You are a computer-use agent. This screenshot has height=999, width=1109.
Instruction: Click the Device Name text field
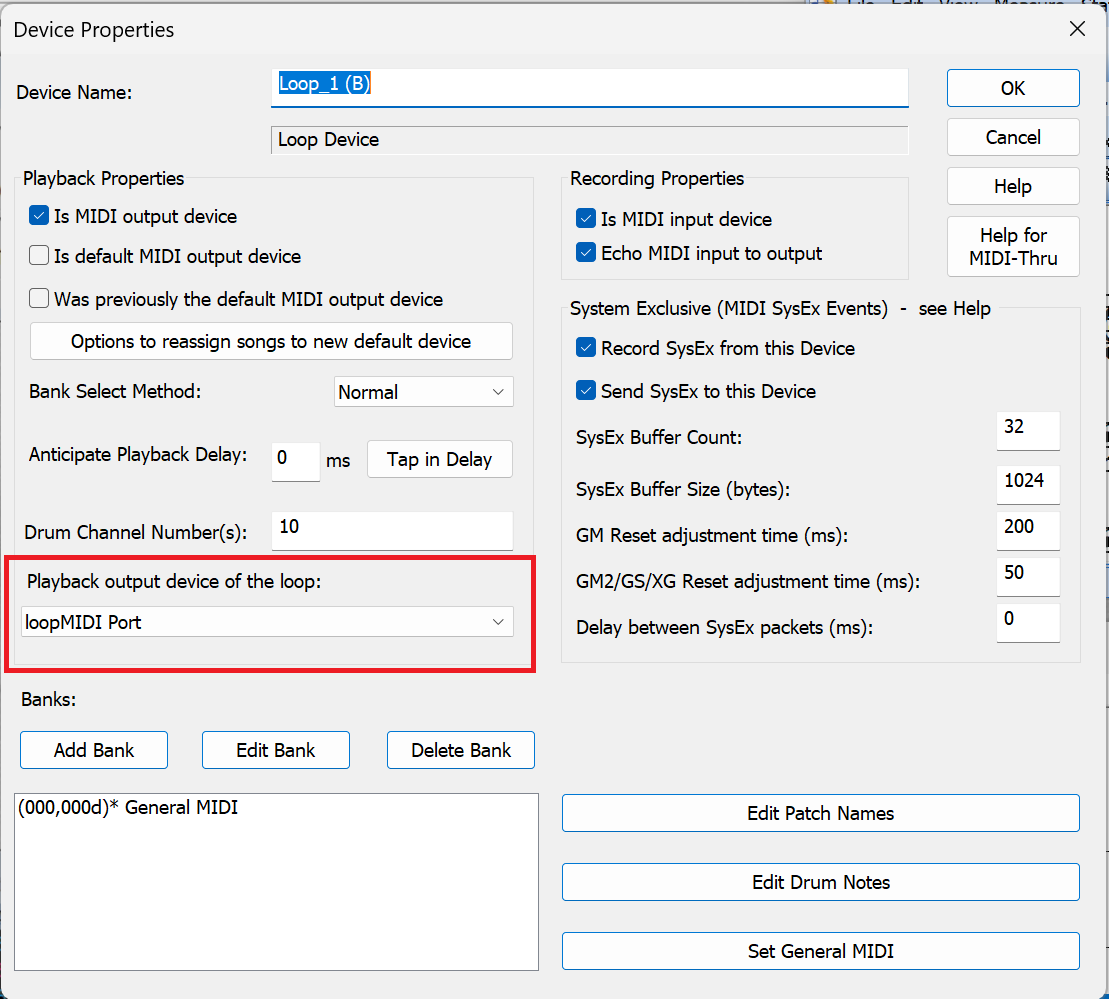590,87
